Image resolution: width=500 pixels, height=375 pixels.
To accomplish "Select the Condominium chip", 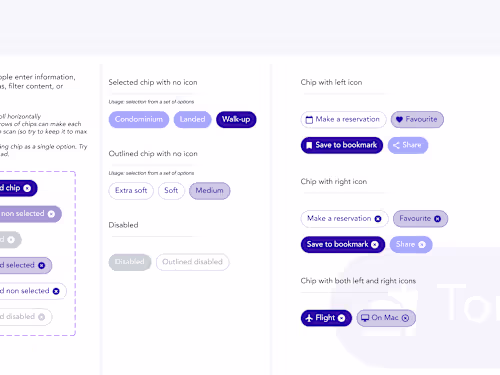I will pos(139,119).
